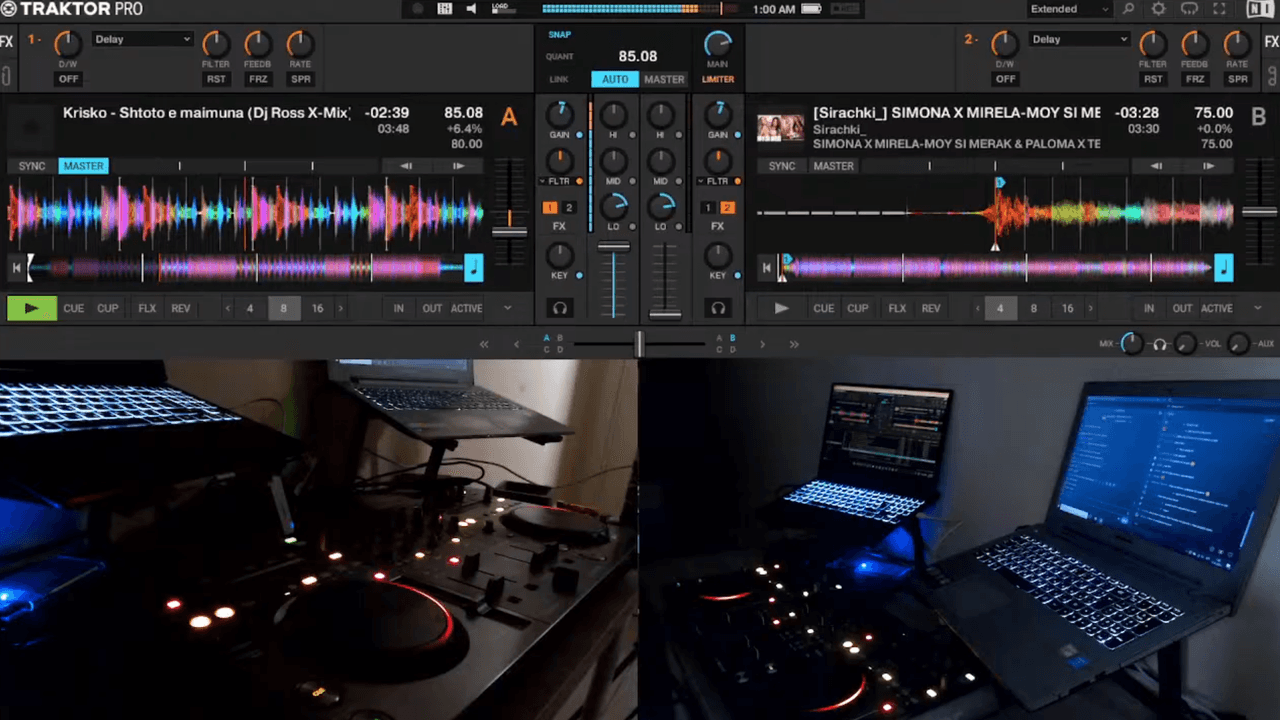Toggle FX unit 1 OFF button
This screenshot has width=1280, height=720.
tap(68, 79)
